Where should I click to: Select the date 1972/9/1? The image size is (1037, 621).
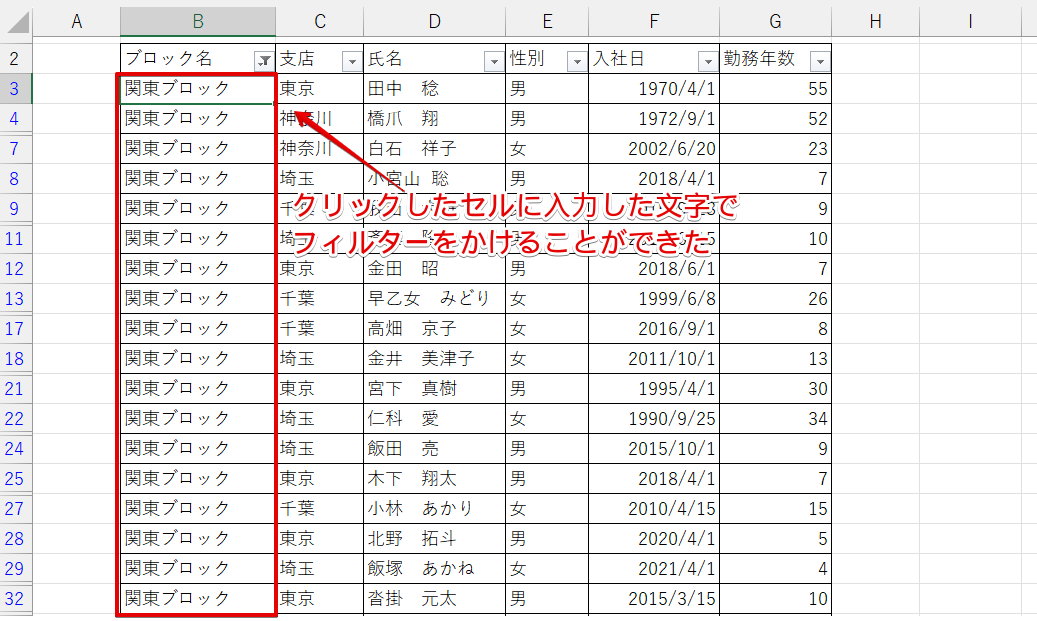coord(677,118)
